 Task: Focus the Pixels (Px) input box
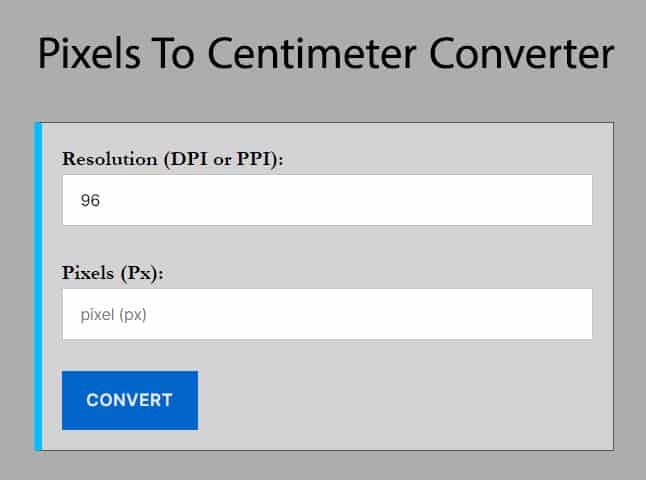[x=326, y=314]
